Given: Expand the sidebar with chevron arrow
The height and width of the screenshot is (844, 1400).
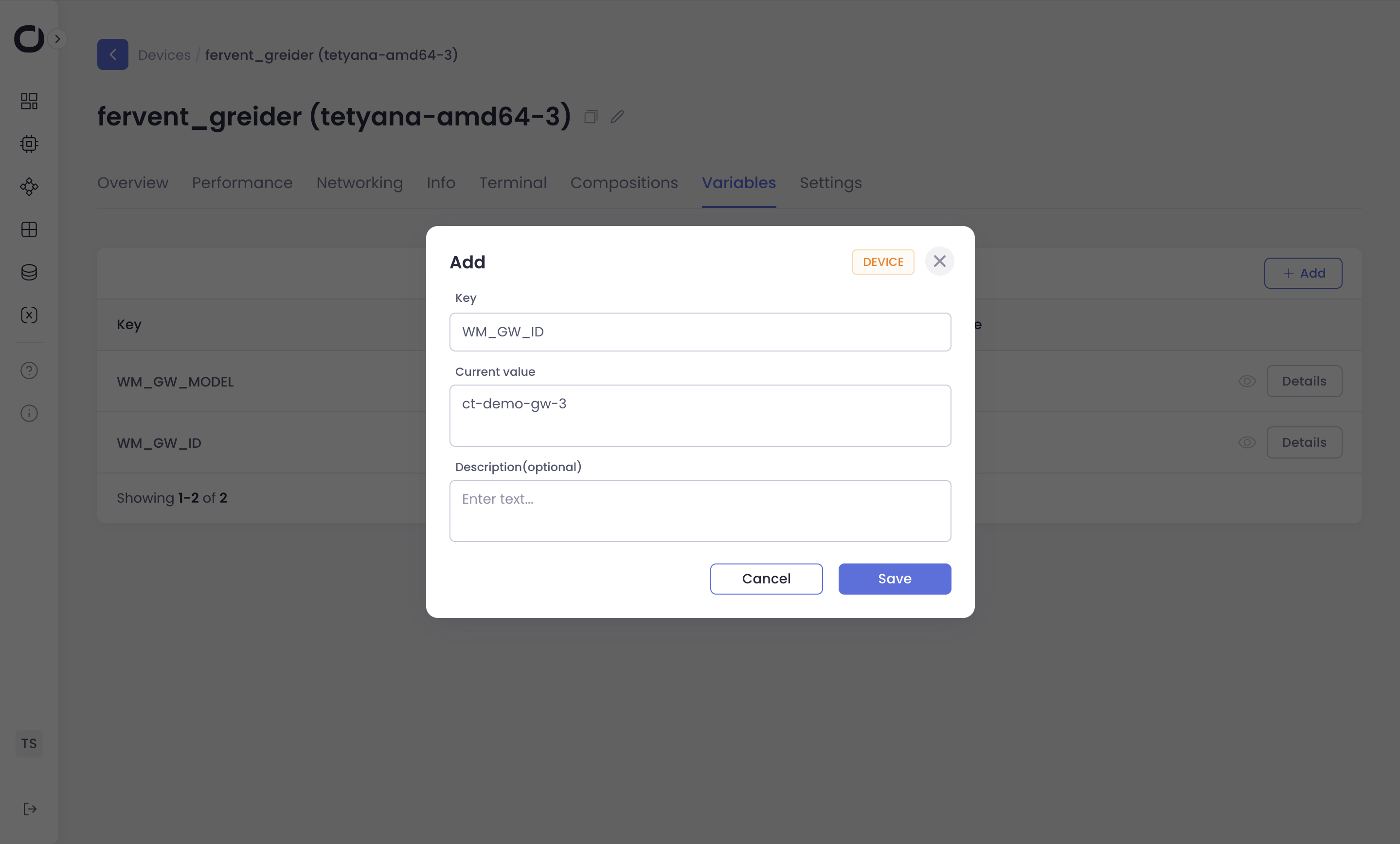Looking at the screenshot, I should coord(57,38).
